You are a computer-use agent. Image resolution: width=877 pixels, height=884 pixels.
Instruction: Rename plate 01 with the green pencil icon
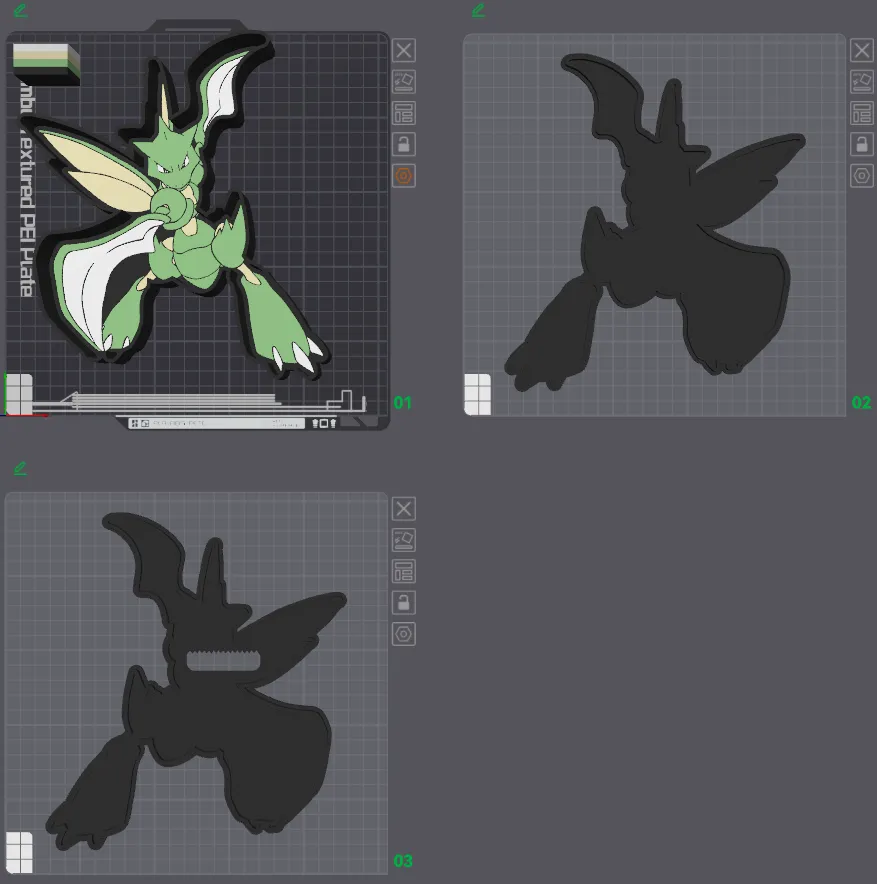coord(19,11)
